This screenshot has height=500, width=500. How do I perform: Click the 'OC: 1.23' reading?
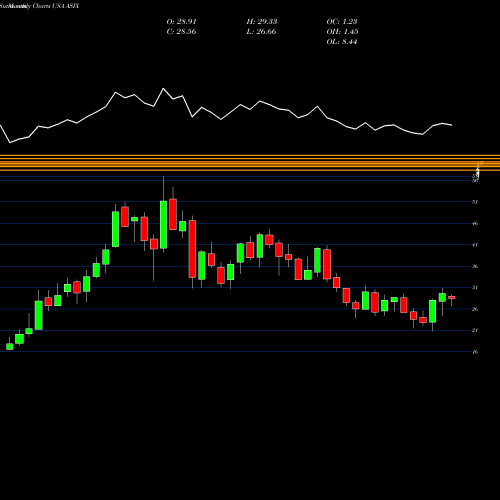click(342, 22)
